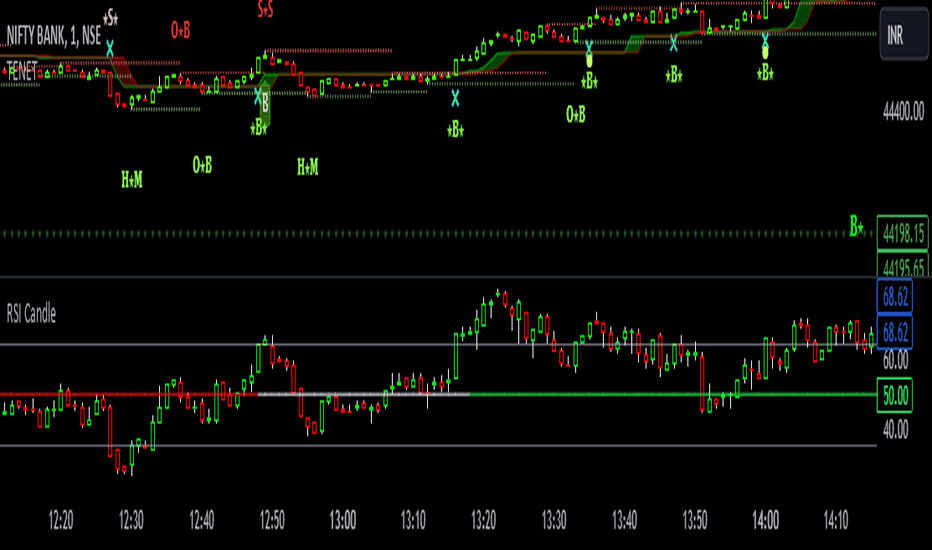Viewport: 932px width, 550px height.
Task: Click the red S*S signal marker
Action: tap(265, 9)
